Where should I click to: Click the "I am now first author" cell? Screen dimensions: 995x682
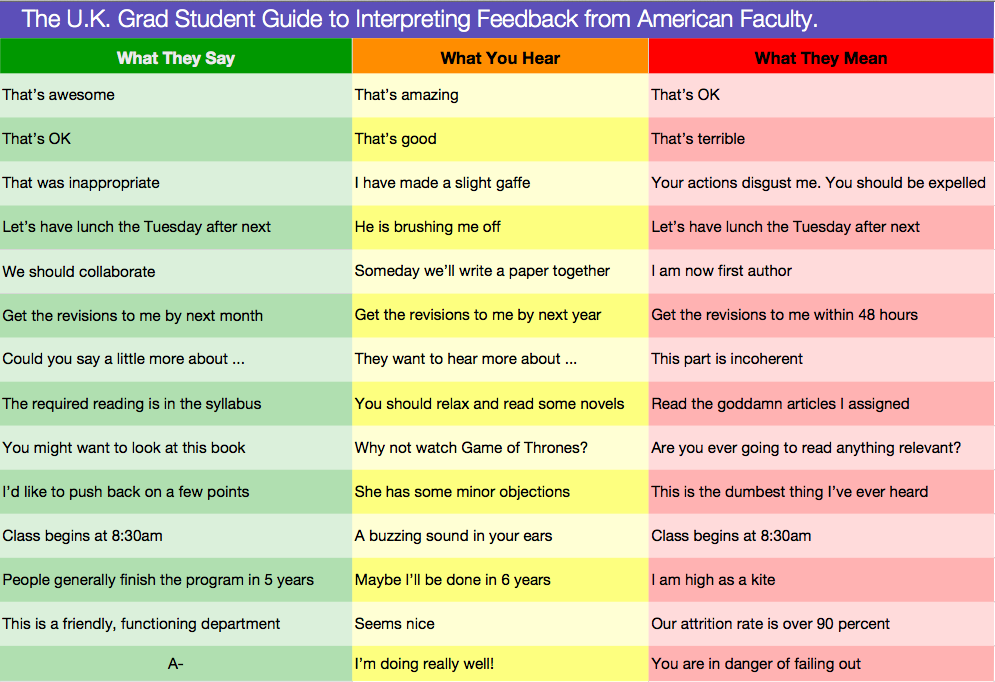click(x=722, y=271)
